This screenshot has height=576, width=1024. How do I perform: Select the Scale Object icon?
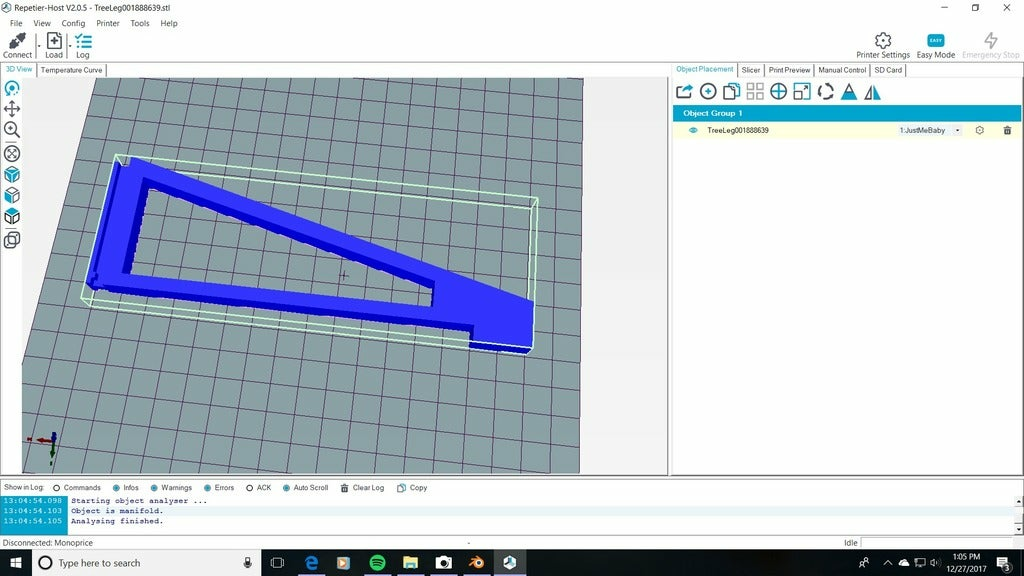[x=802, y=91]
